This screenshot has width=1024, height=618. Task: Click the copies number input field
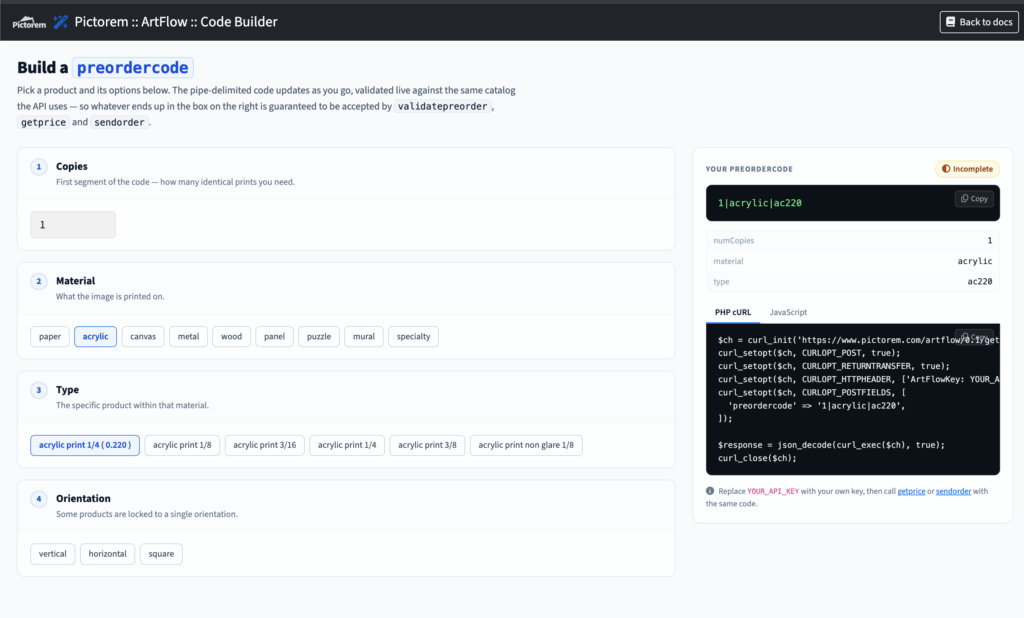pos(73,225)
